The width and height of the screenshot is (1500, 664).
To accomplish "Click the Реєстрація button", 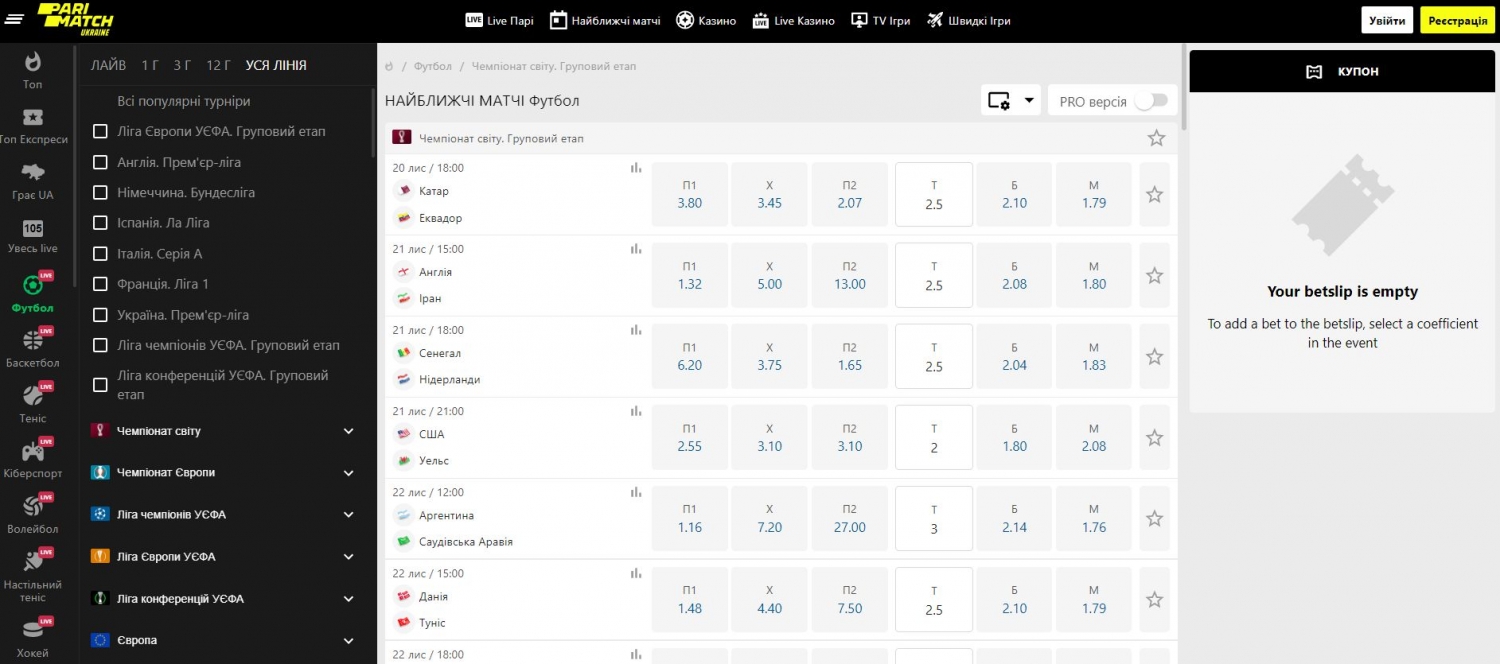I will [x=1457, y=20].
